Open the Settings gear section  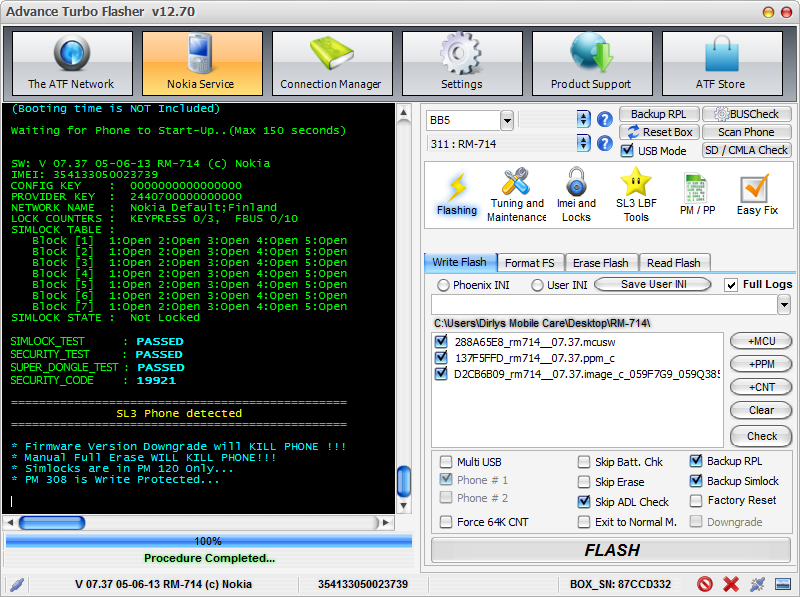point(462,63)
